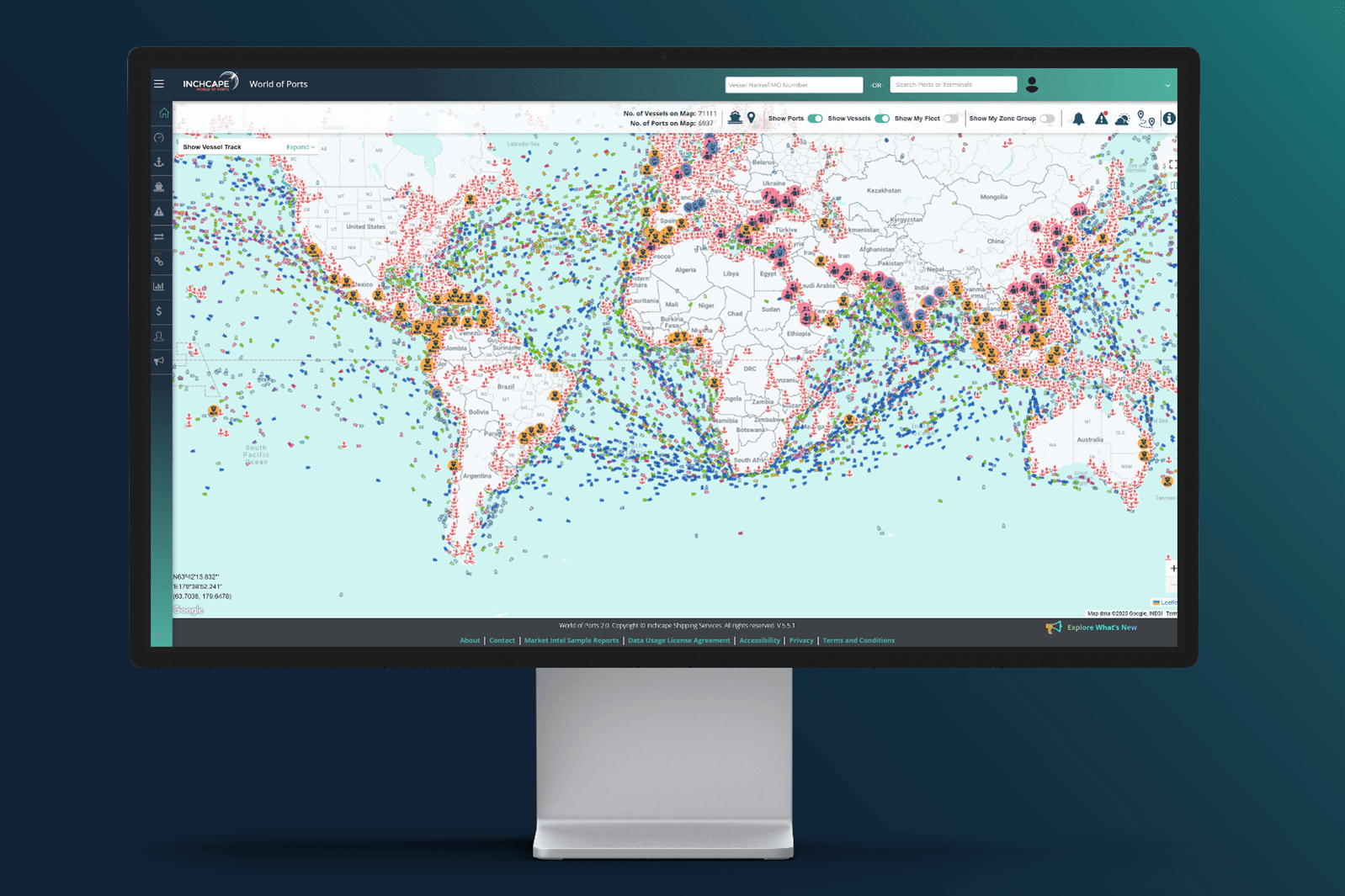The width and height of the screenshot is (1345, 896).
Task: Disable the Show Vessels switch
Action: tap(882, 119)
